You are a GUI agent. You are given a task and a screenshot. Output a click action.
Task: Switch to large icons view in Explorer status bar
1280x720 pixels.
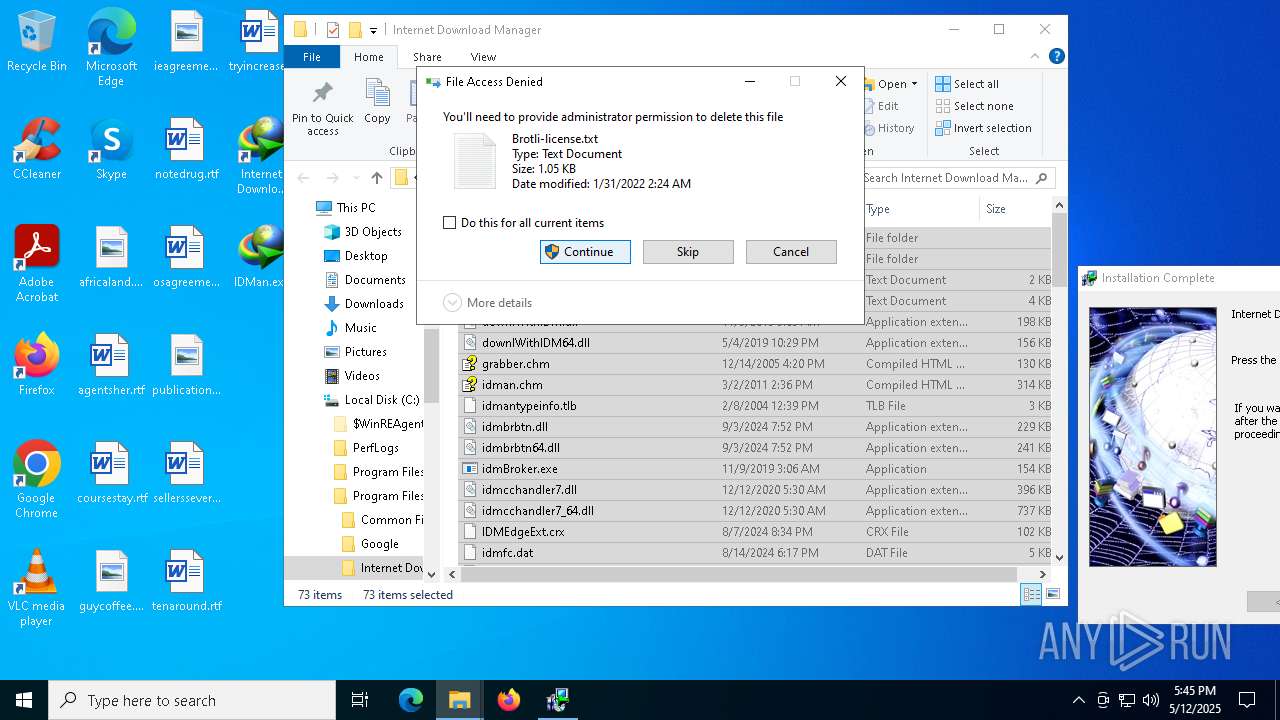[x=1052, y=594]
